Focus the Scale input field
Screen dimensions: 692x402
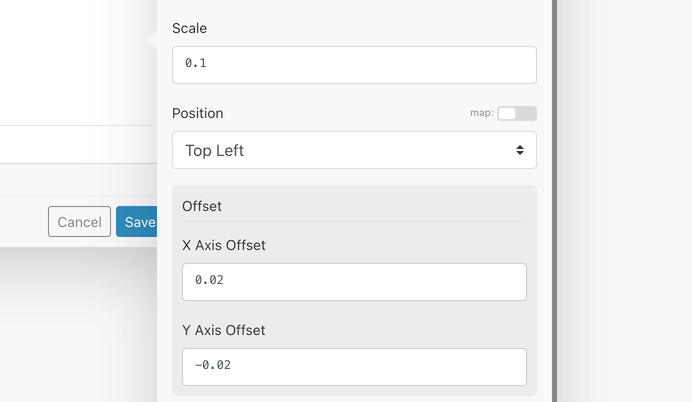click(x=354, y=65)
